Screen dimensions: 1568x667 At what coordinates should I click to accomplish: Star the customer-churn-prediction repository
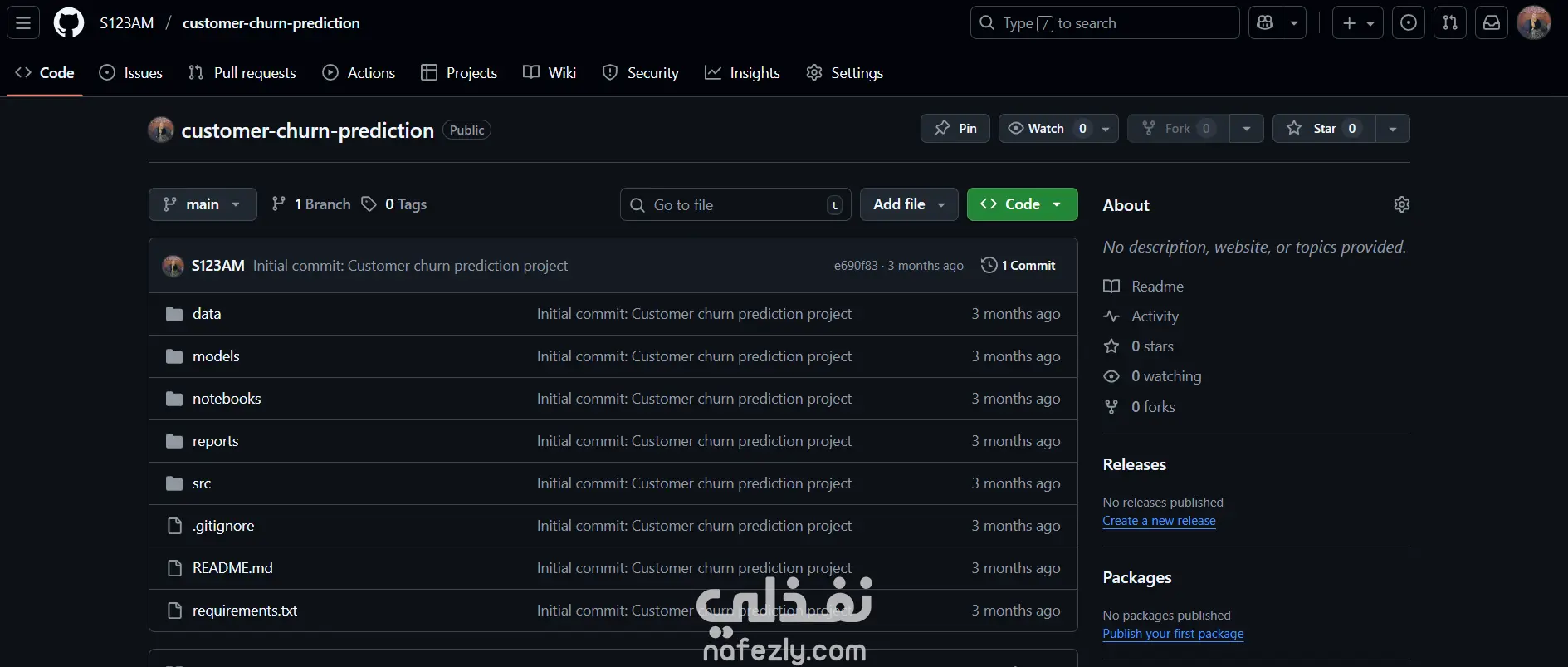(1324, 129)
